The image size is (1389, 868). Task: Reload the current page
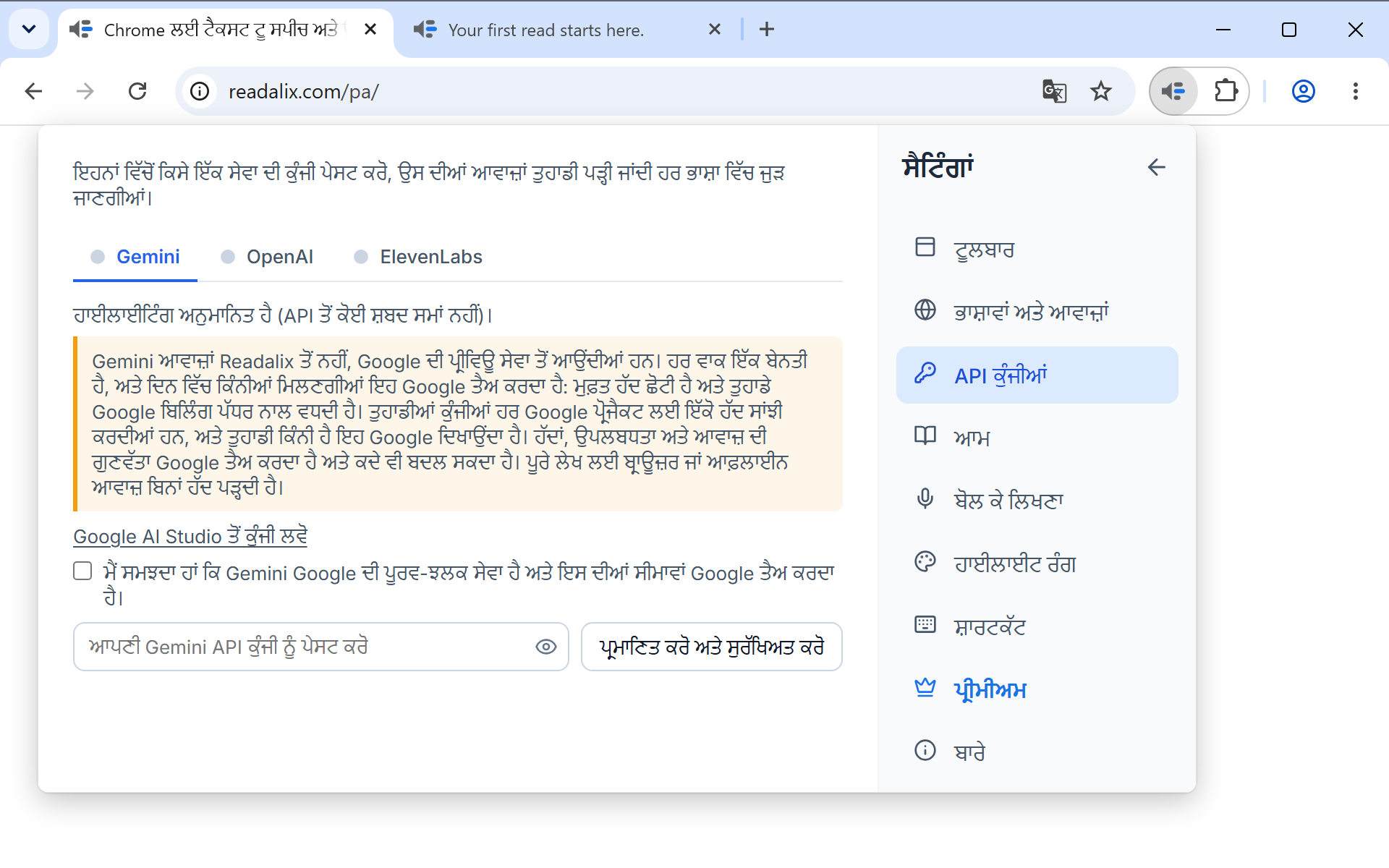coord(137,91)
